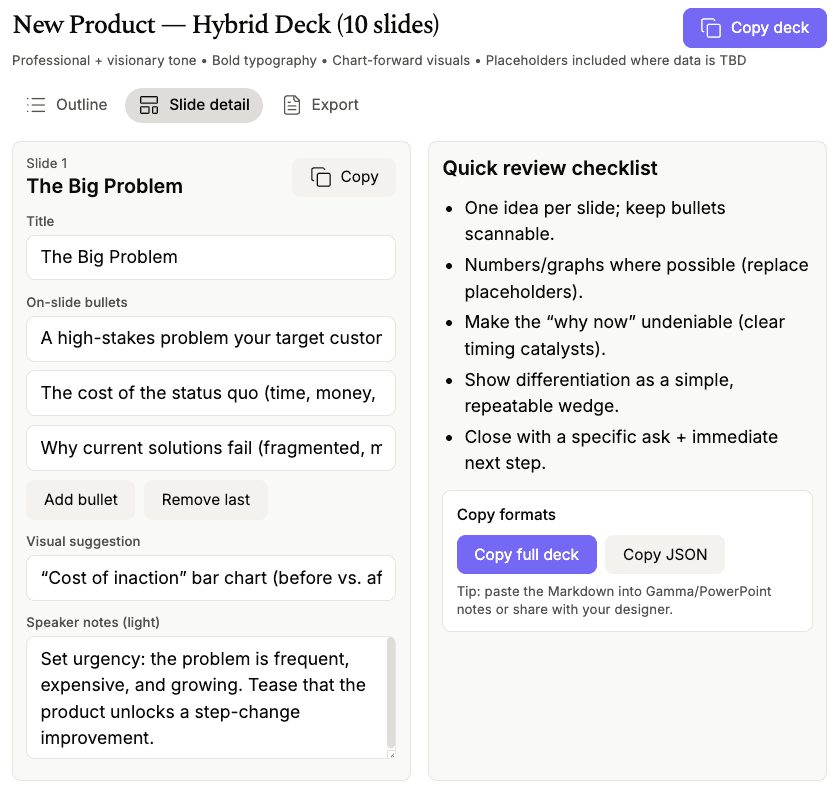The width and height of the screenshot is (840, 795).
Task: Focus the Title field "The Big Problem"
Action: tap(211, 257)
